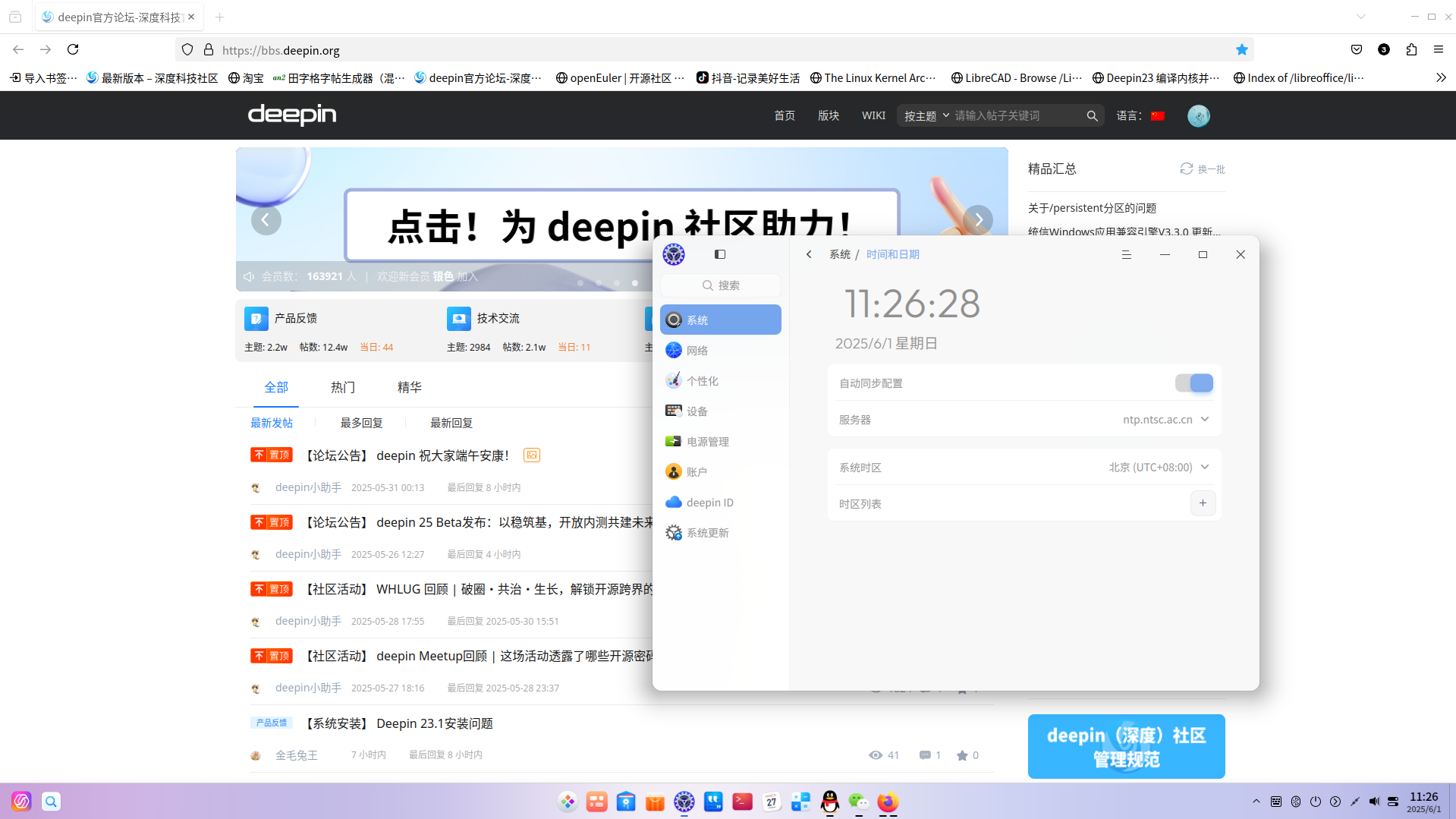Screen dimensions: 1456x819
Task: Reload the page in Firefox
Action: click(73, 49)
